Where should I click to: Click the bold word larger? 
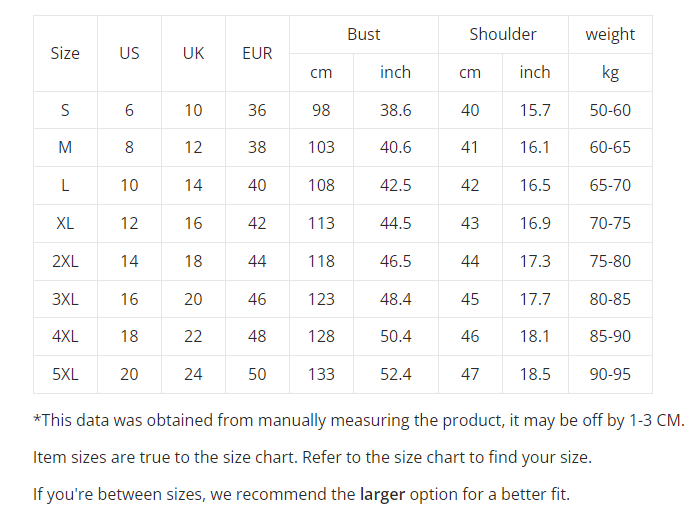click(383, 495)
